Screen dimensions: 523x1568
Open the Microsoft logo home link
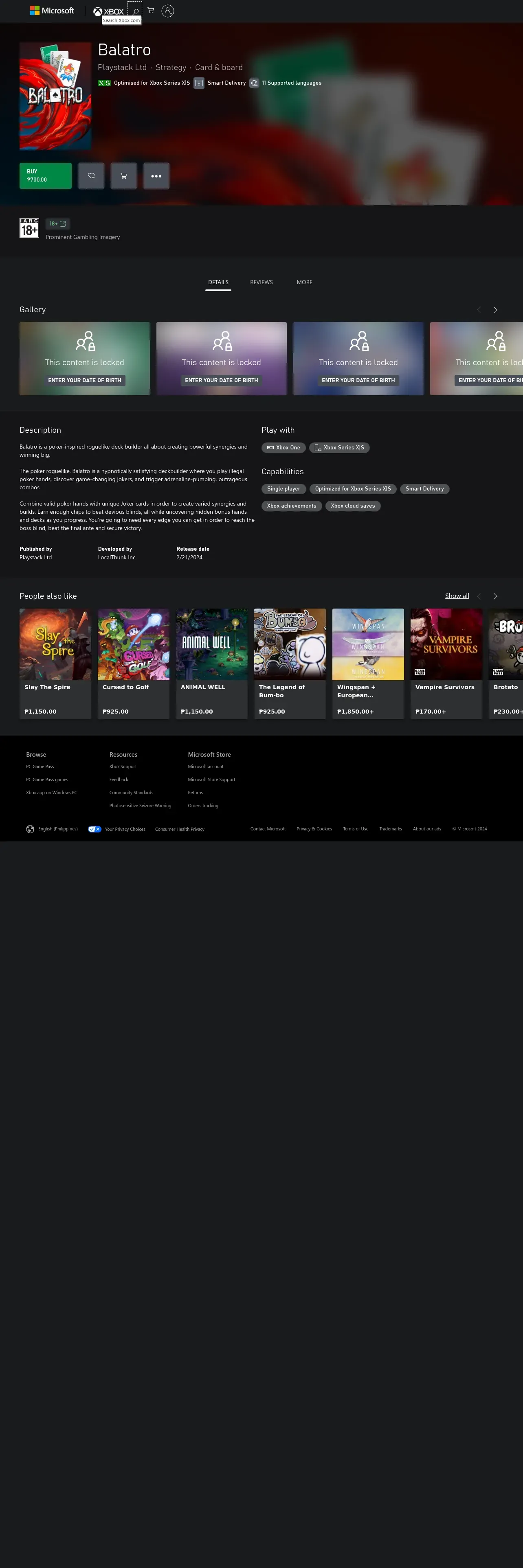53,11
